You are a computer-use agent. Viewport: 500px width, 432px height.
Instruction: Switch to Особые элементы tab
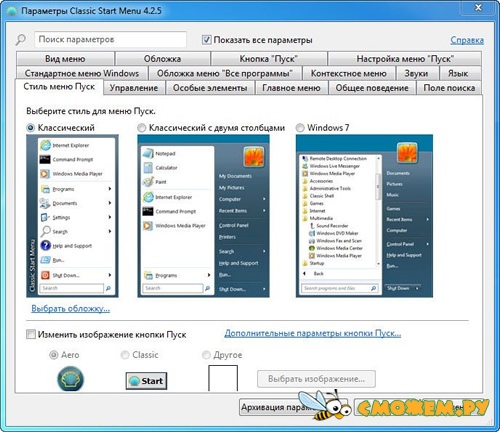210,88
